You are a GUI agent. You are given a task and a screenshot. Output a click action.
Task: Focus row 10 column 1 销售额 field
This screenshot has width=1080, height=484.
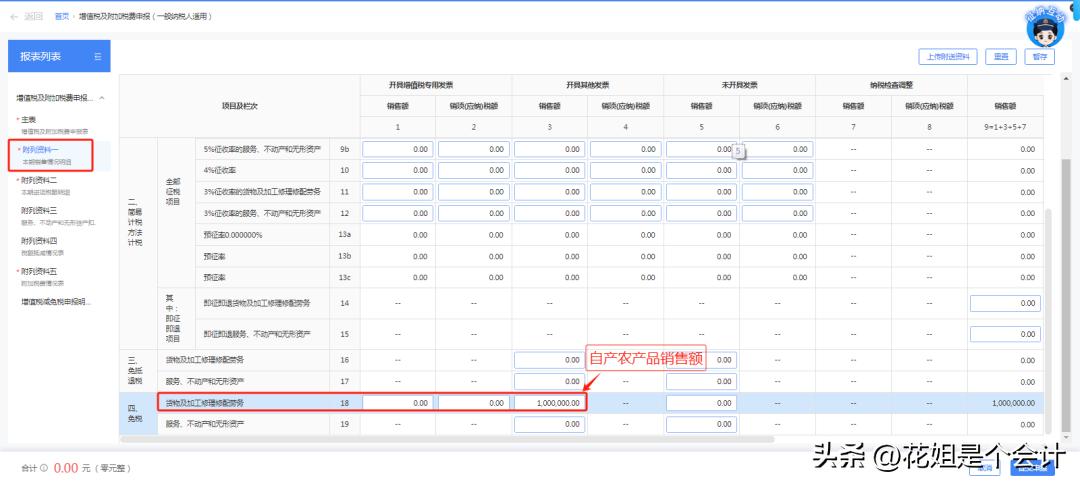tap(397, 171)
